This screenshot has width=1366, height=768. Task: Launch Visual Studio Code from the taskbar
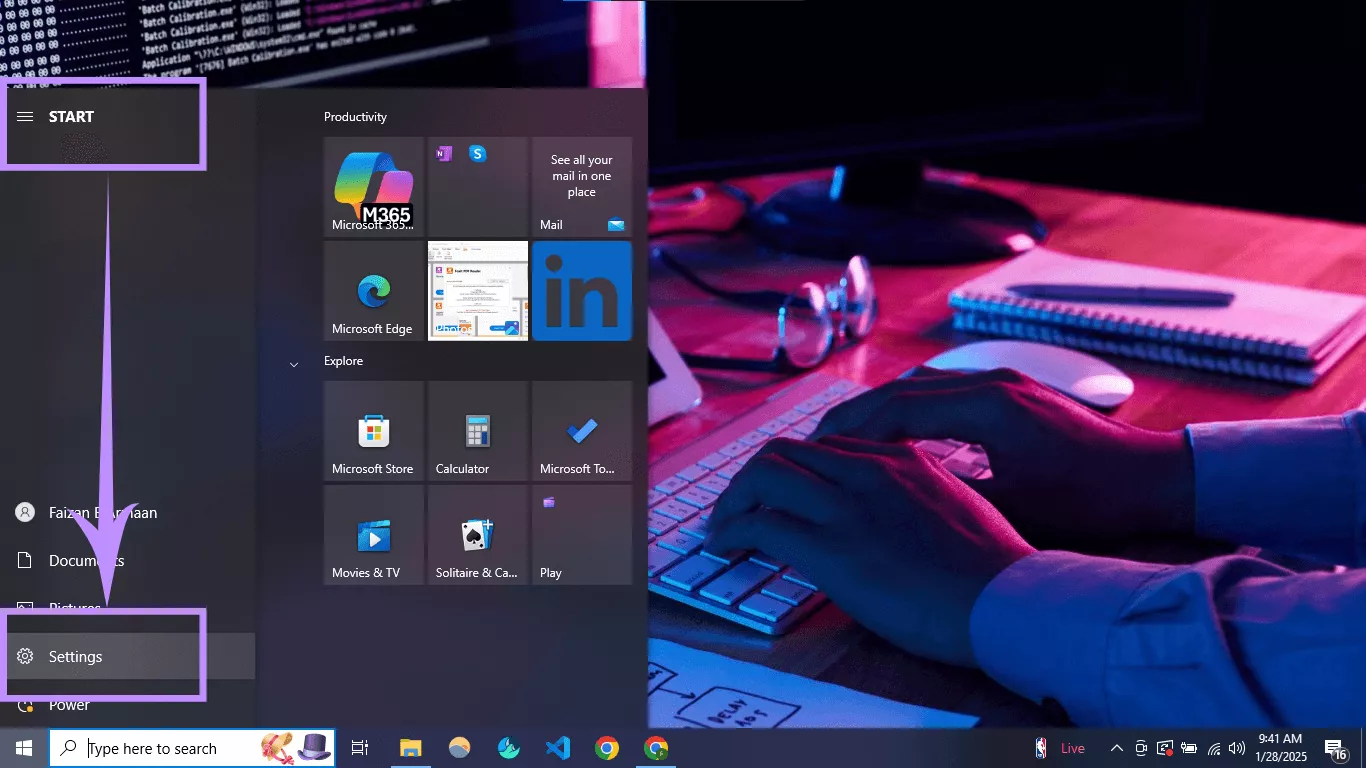(557, 747)
